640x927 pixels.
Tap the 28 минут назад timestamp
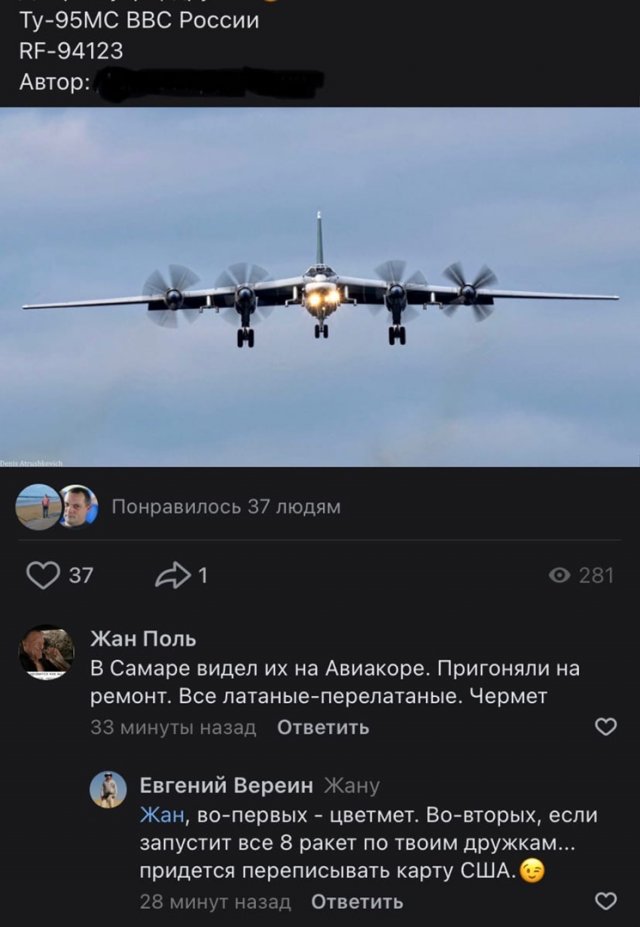(215, 902)
